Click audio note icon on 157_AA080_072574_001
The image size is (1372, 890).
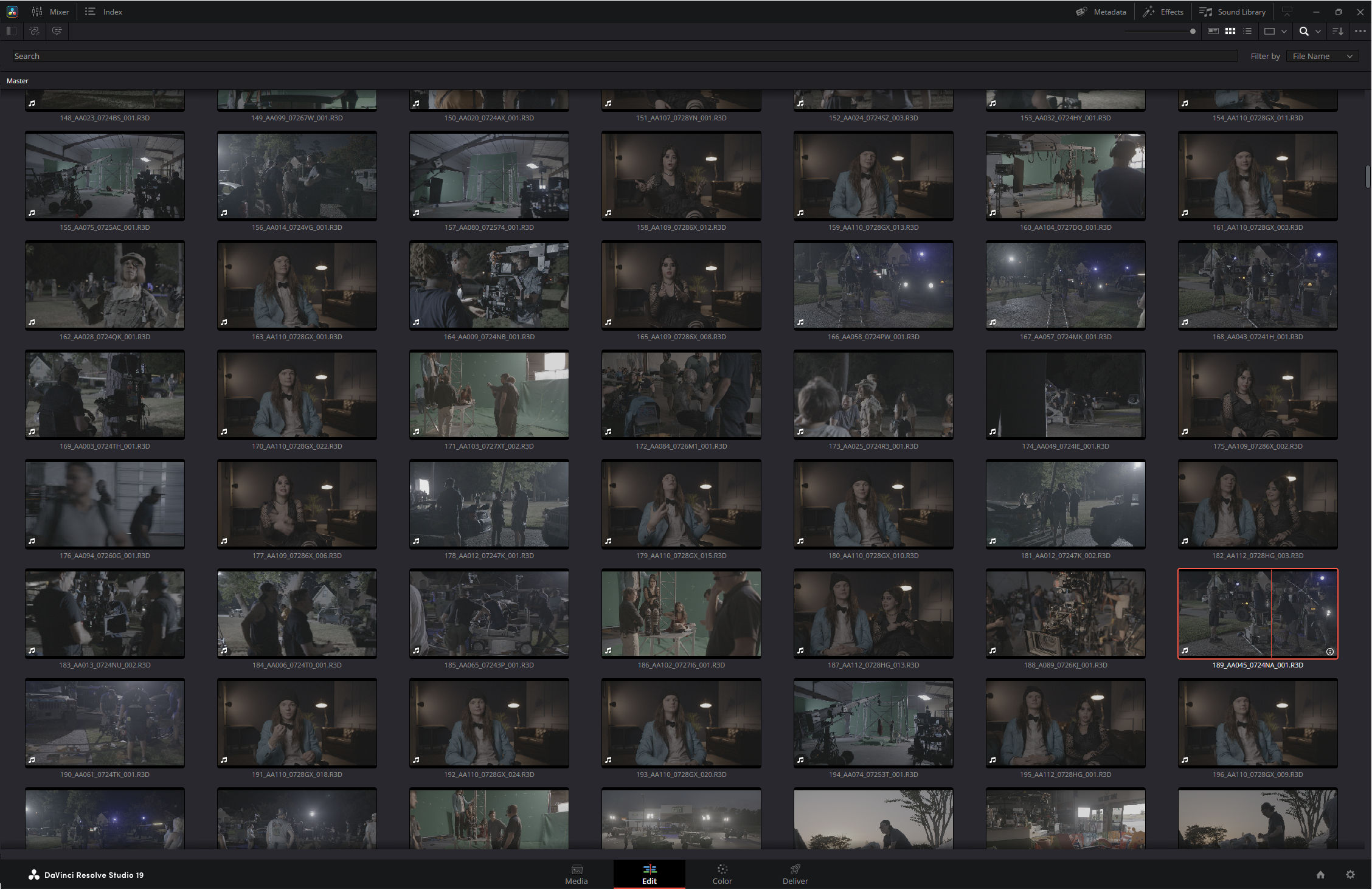pyautogui.click(x=416, y=213)
